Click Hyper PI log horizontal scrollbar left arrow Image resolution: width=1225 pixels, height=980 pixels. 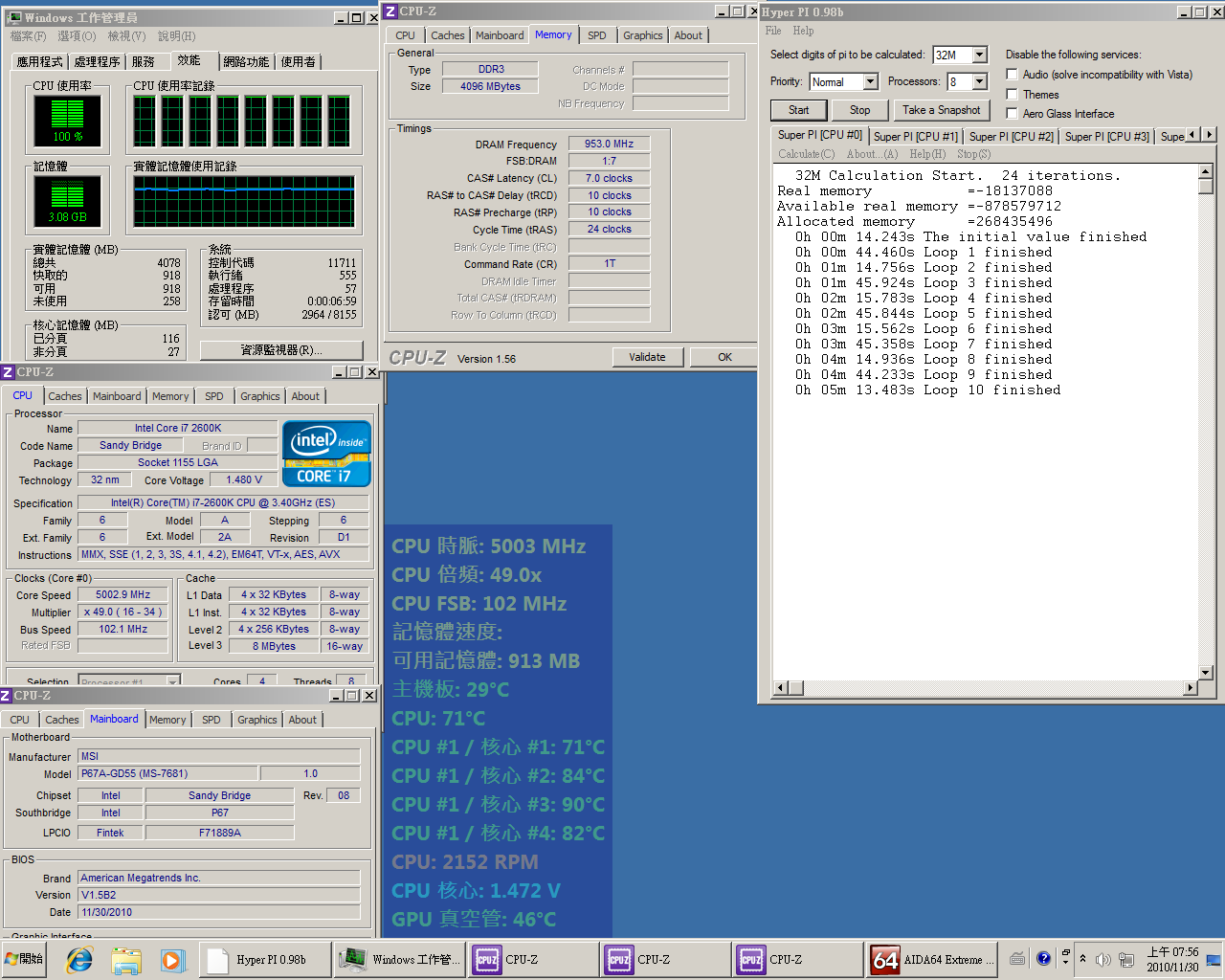tap(781, 687)
